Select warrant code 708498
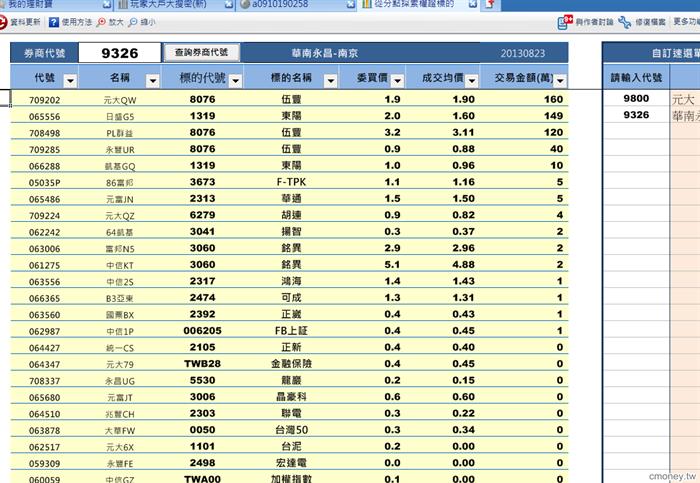700x483 pixels. pos(44,133)
